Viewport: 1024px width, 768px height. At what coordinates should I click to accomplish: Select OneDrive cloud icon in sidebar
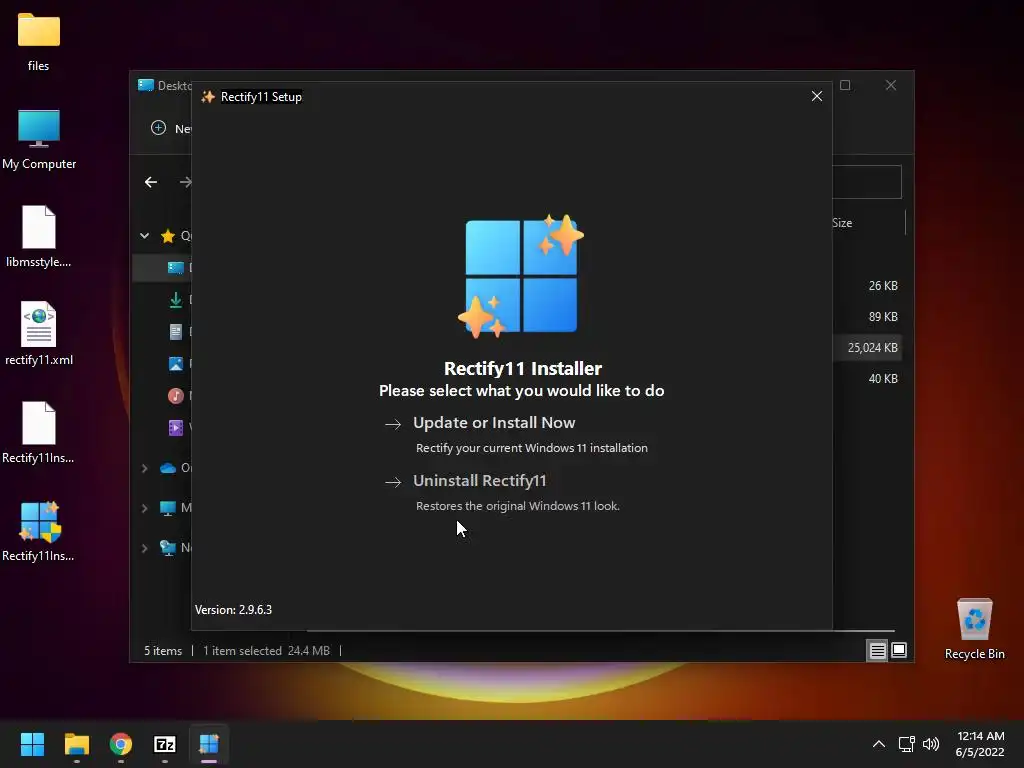(168, 468)
